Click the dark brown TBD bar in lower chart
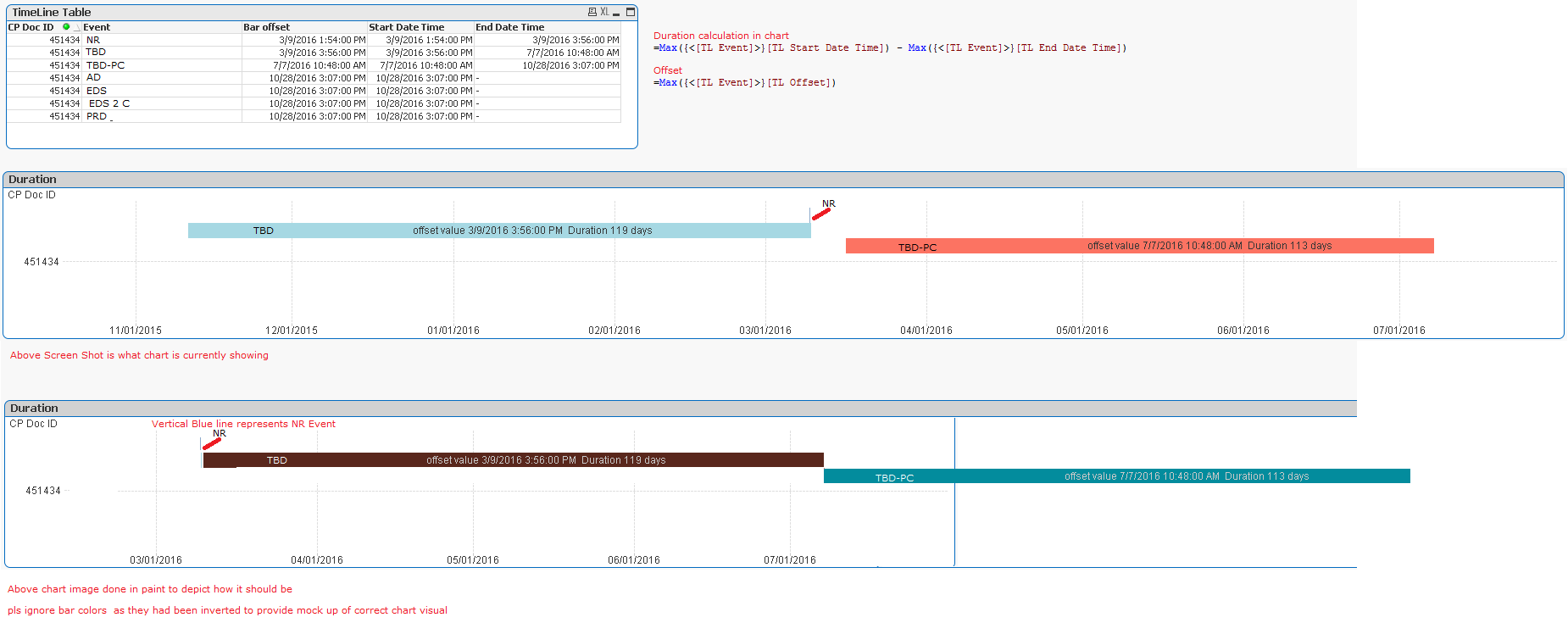Screen dimensions: 1568x634 513,460
